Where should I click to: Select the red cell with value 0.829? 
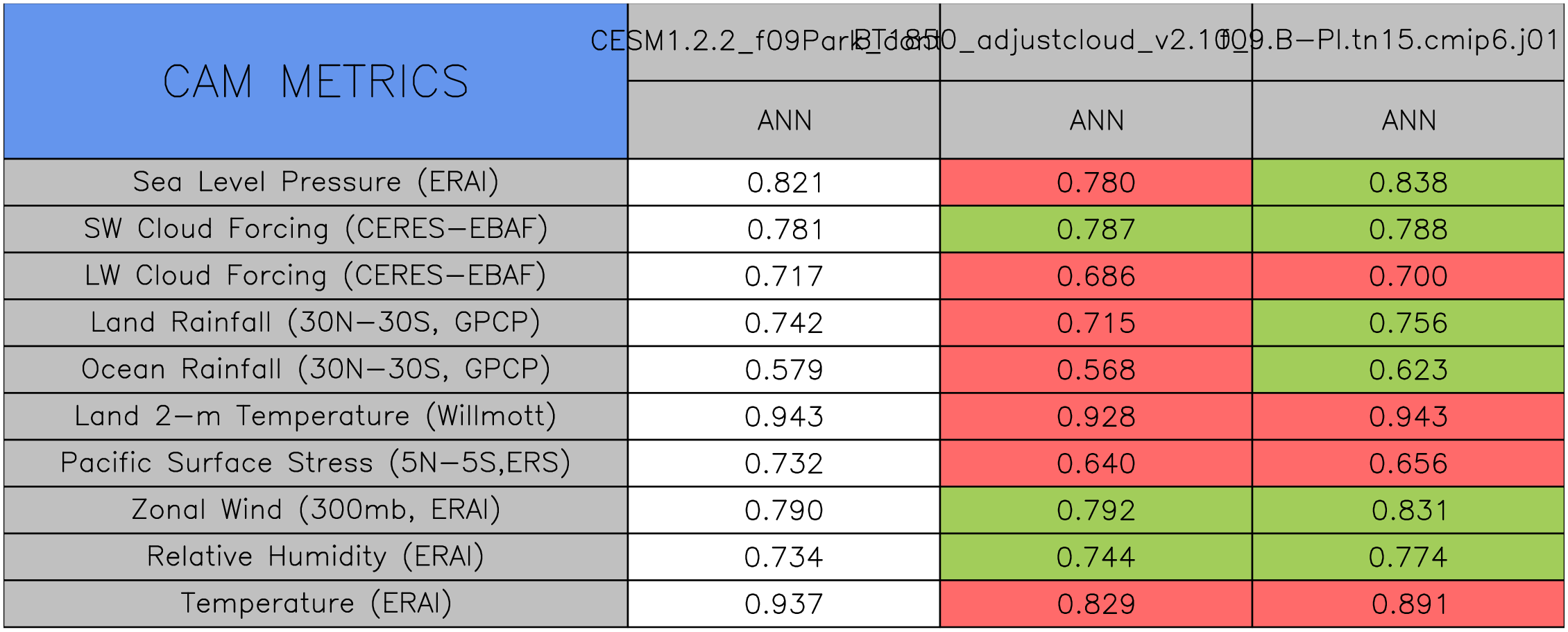[x=1096, y=604]
